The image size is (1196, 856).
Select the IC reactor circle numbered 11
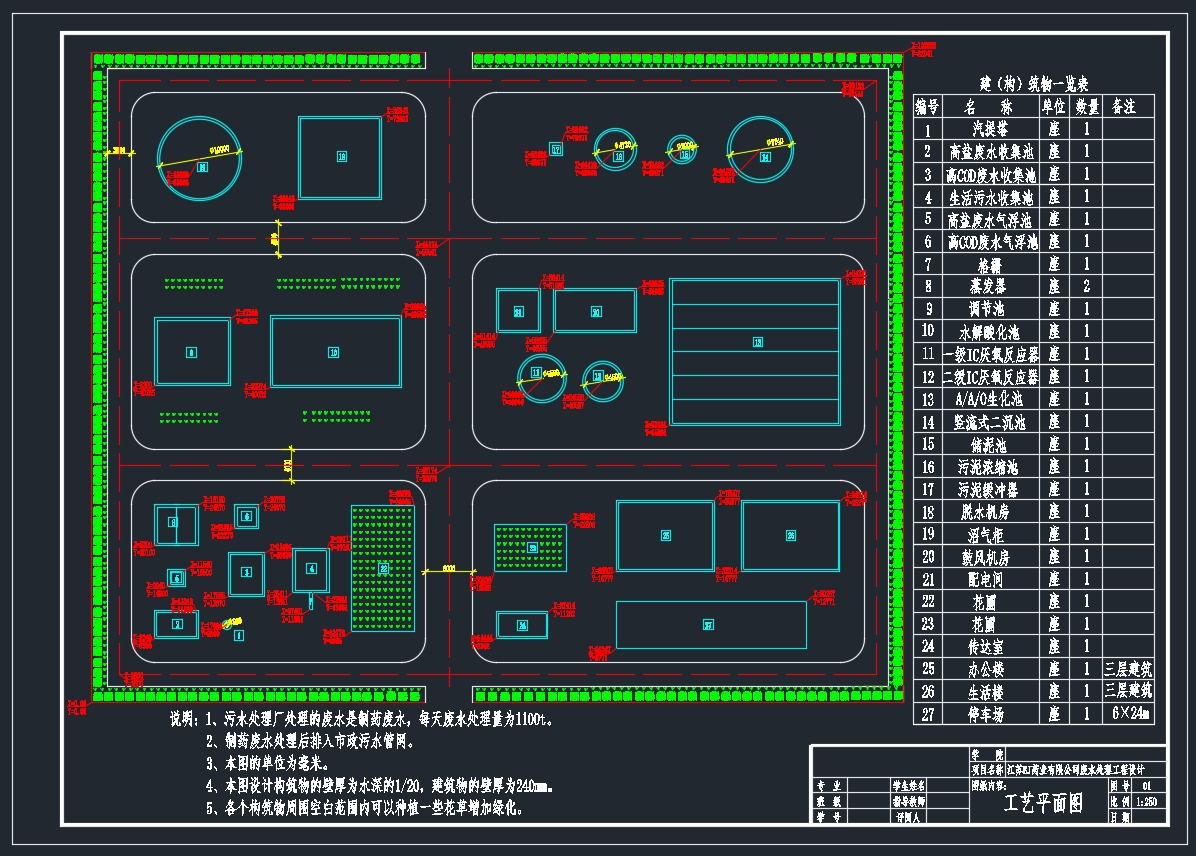541,373
